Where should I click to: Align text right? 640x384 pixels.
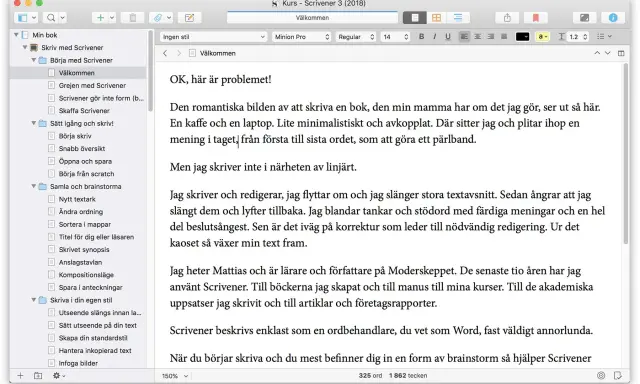(491, 37)
